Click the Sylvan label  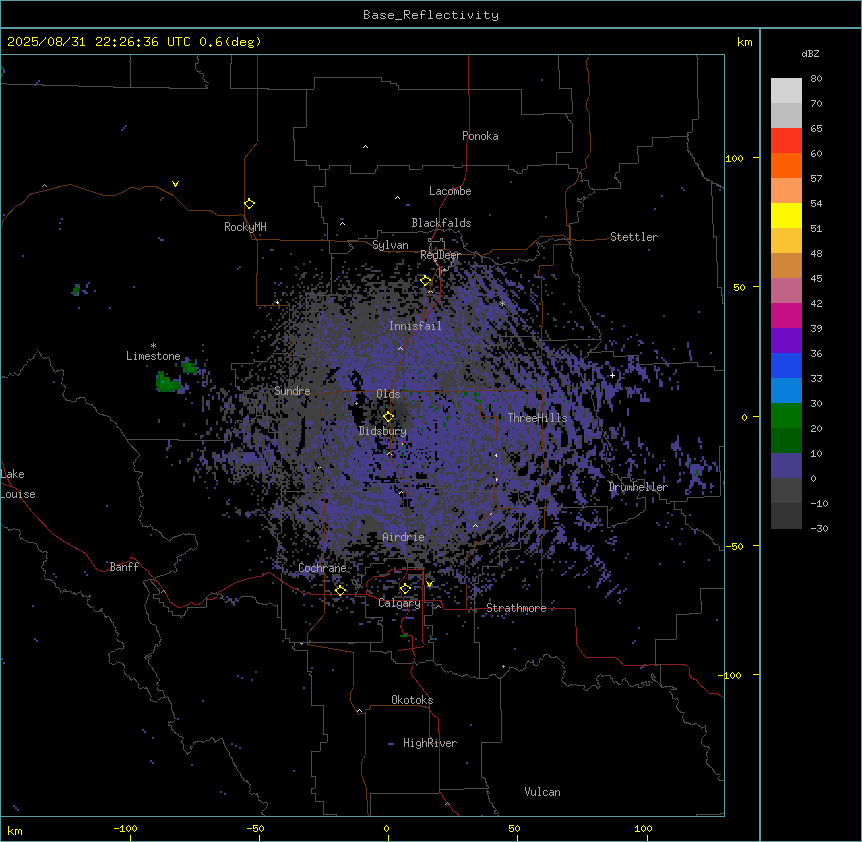click(390, 245)
